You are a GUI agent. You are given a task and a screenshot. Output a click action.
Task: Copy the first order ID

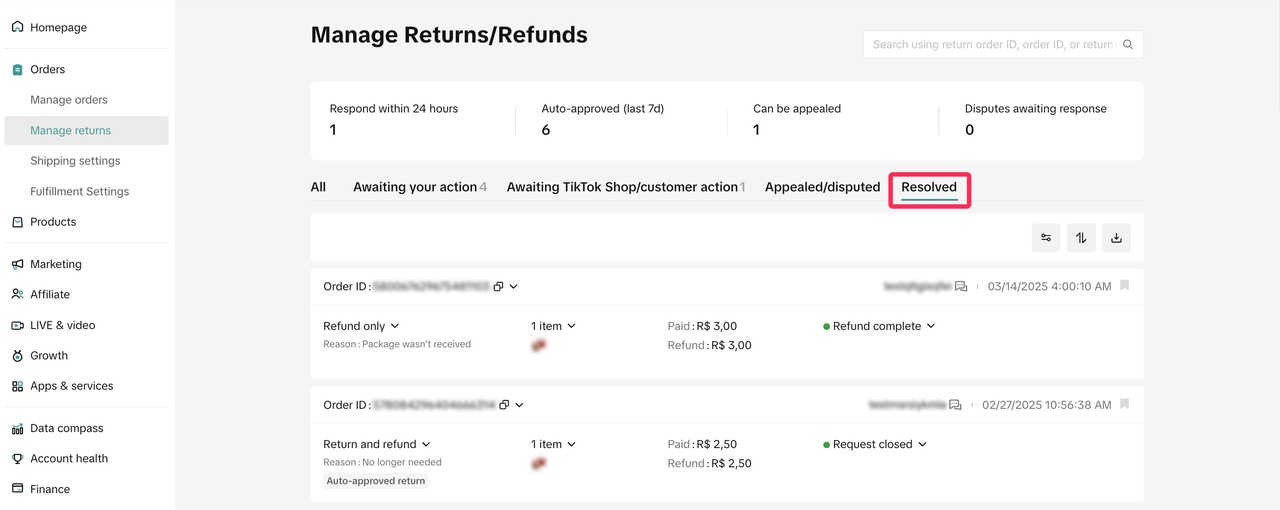[499, 287]
